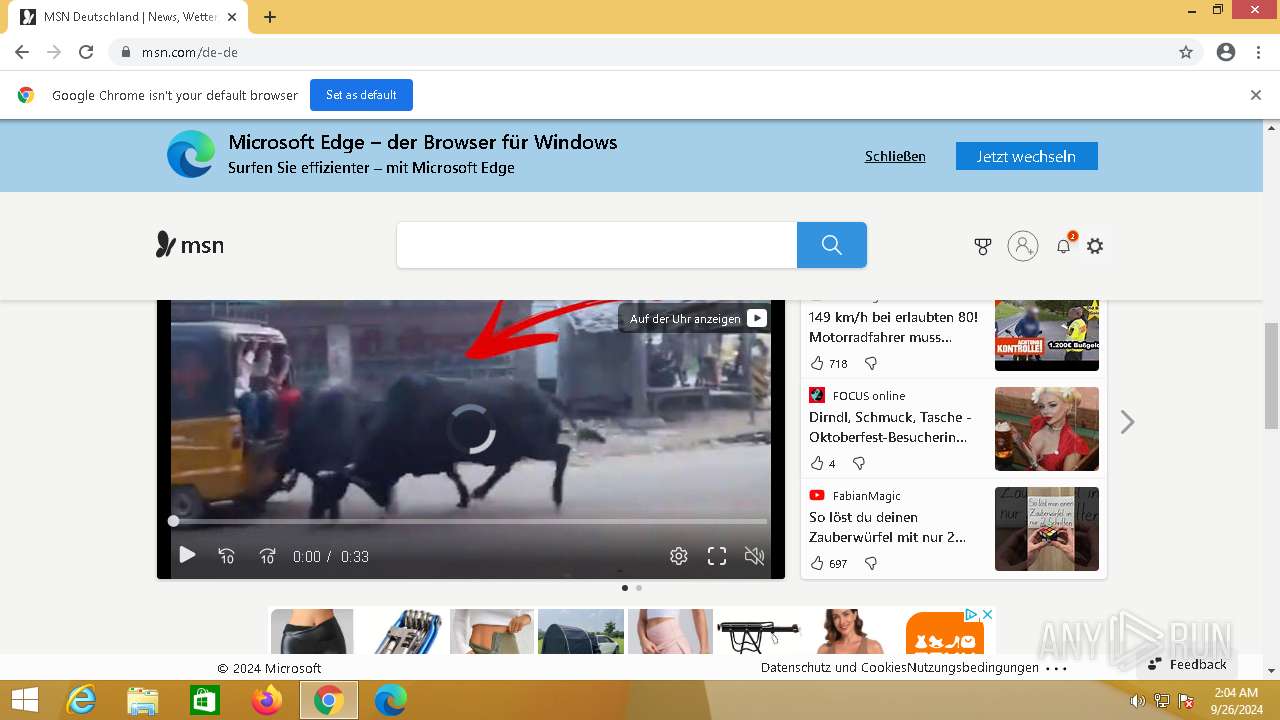Open the system tray volume icon
Image resolution: width=1280 pixels, height=720 pixels.
click(x=1137, y=701)
